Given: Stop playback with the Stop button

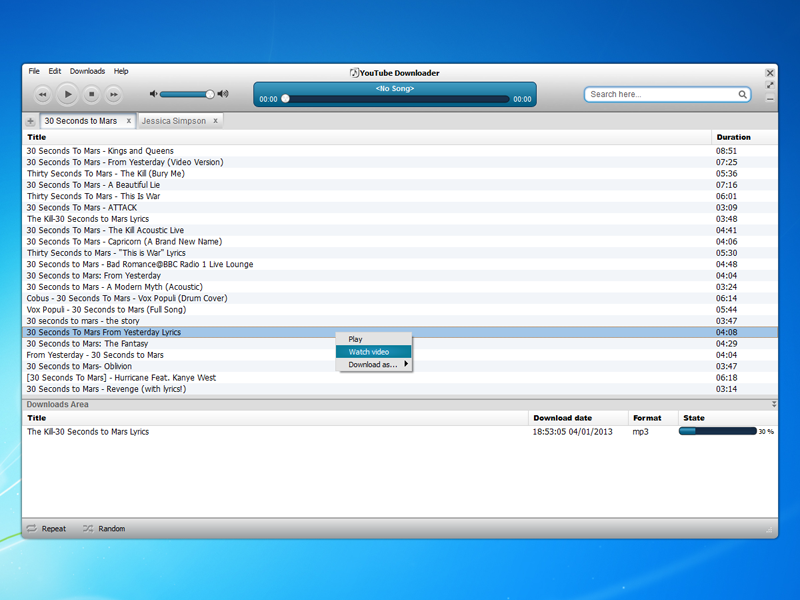Looking at the screenshot, I should point(91,94).
